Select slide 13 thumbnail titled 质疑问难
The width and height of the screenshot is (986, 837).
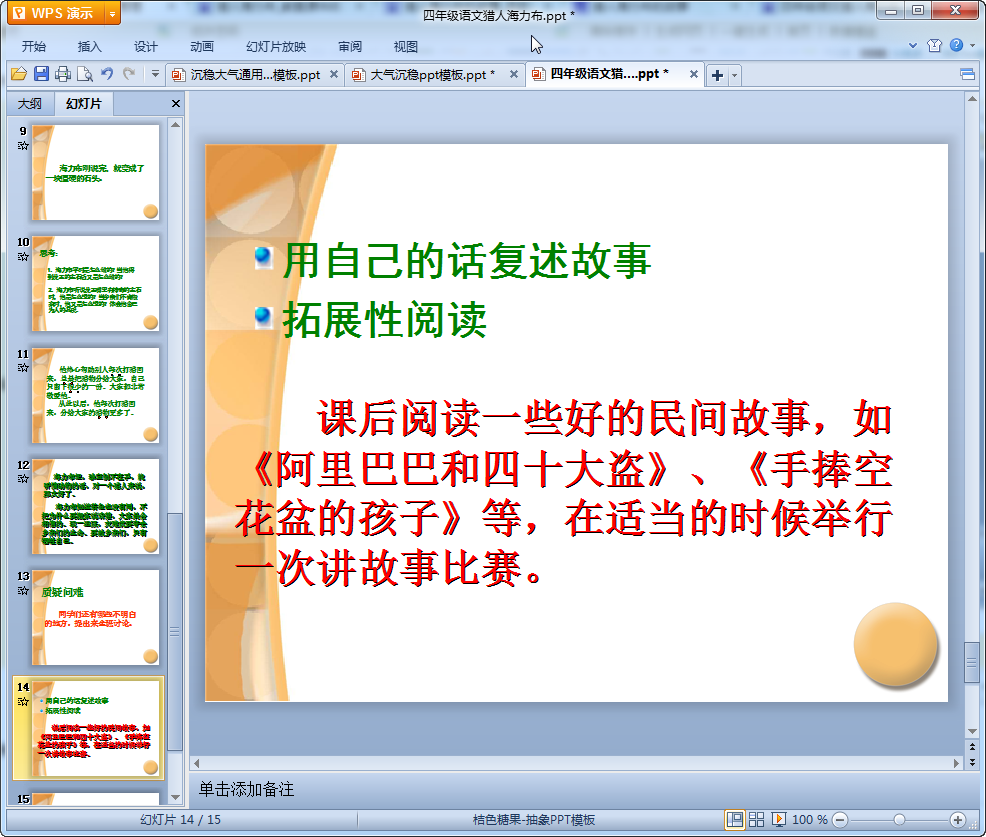96,618
